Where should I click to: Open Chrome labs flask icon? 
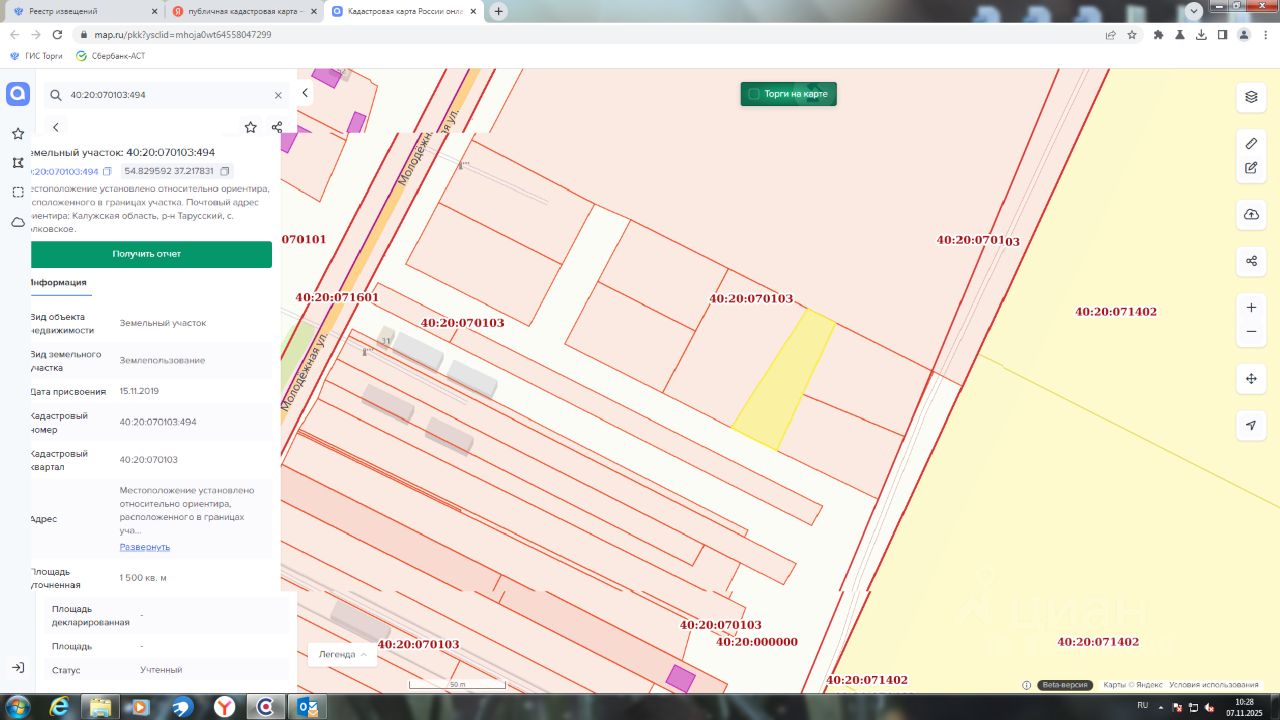pos(1180,34)
